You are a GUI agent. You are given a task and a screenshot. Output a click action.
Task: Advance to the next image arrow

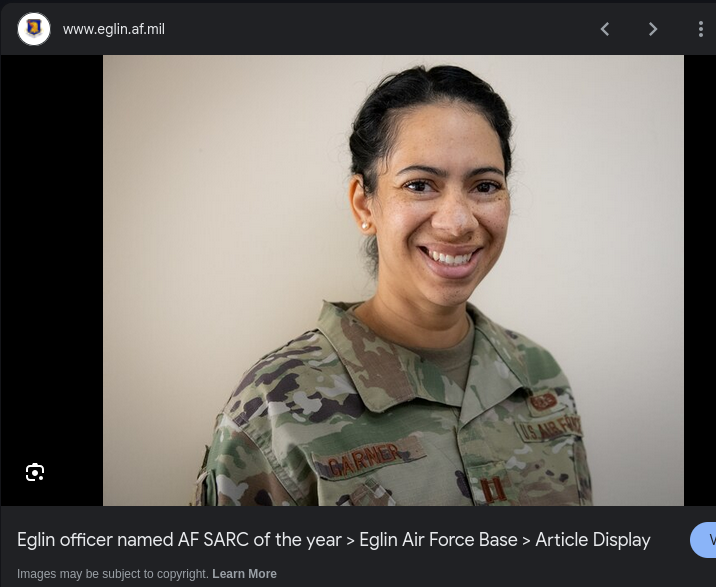(x=653, y=29)
